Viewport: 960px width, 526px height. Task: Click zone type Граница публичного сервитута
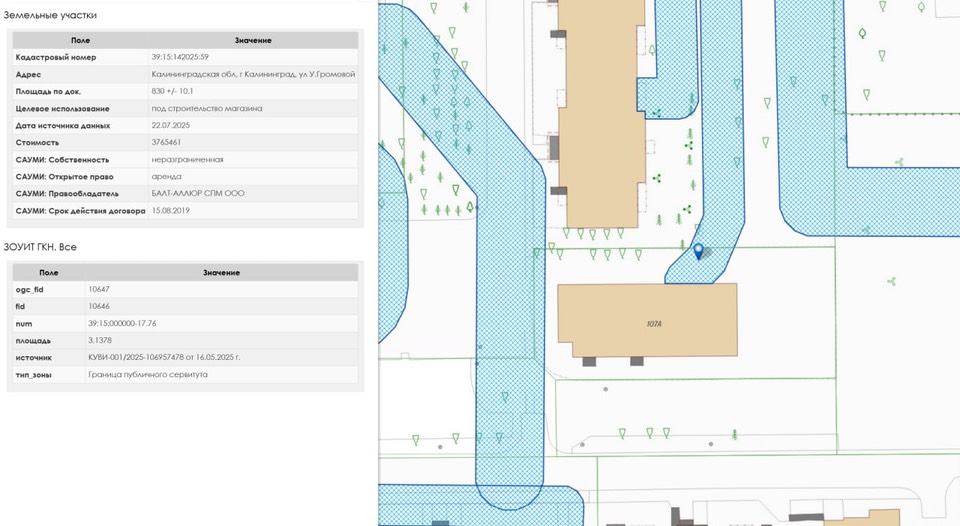[x=148, y=374]
